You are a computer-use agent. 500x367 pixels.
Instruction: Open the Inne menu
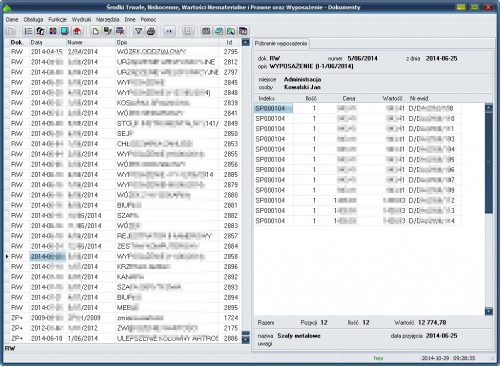(x=130, y=20)
